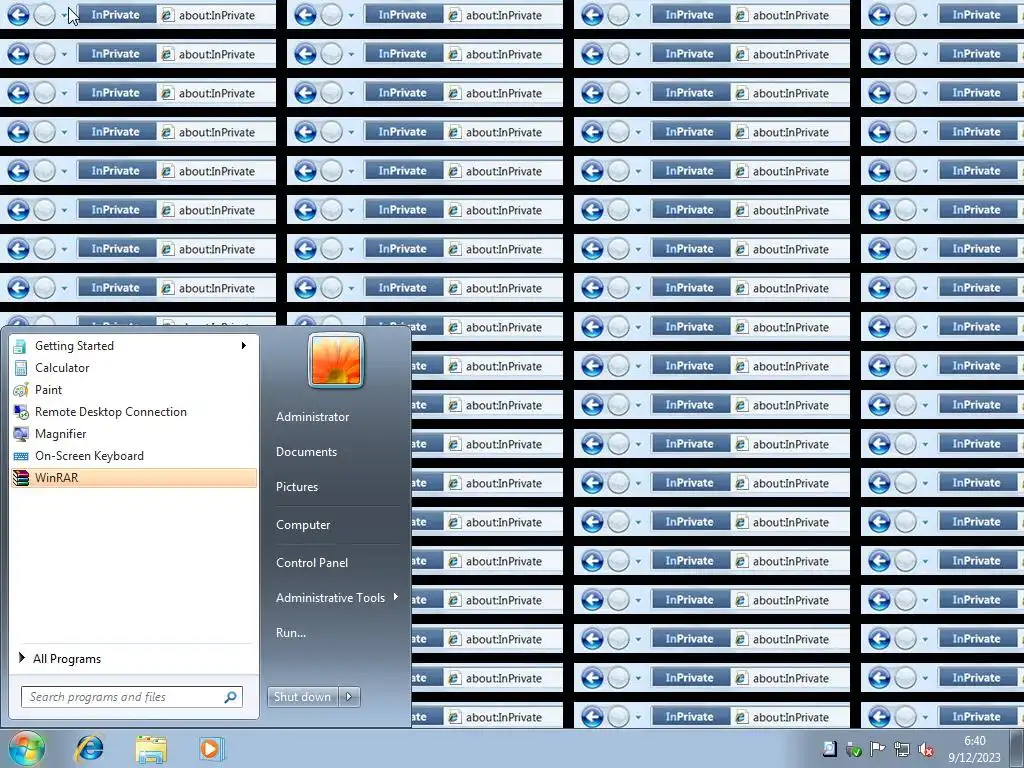The height and width of the screenshot is (768, 1024).
Task: Open the Administrator personal folder
Action: 312,417
